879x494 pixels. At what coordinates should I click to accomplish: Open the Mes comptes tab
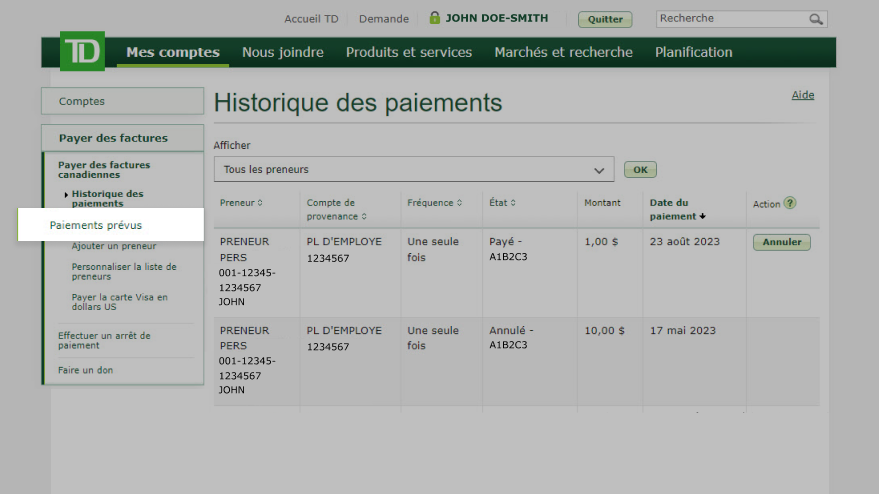point(173,52)
